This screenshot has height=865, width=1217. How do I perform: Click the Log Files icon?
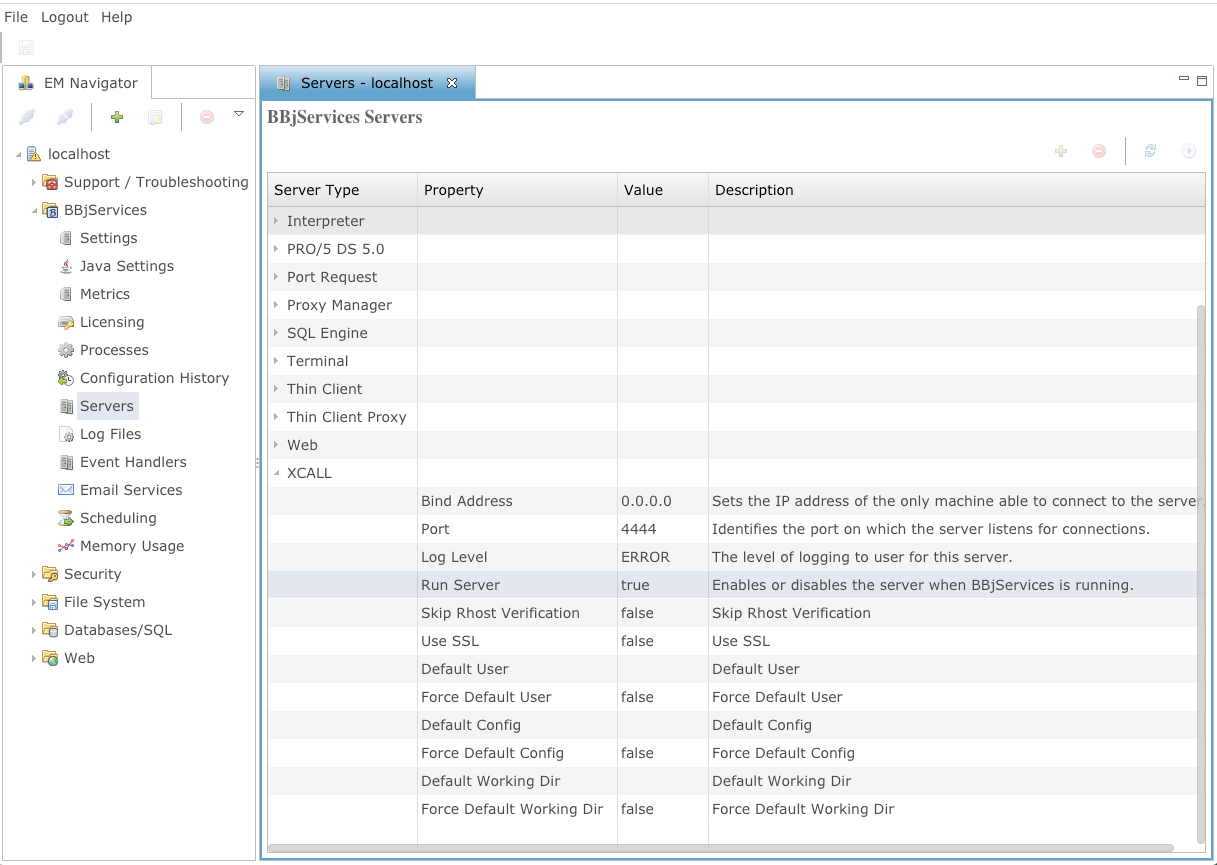coord(66,434)
